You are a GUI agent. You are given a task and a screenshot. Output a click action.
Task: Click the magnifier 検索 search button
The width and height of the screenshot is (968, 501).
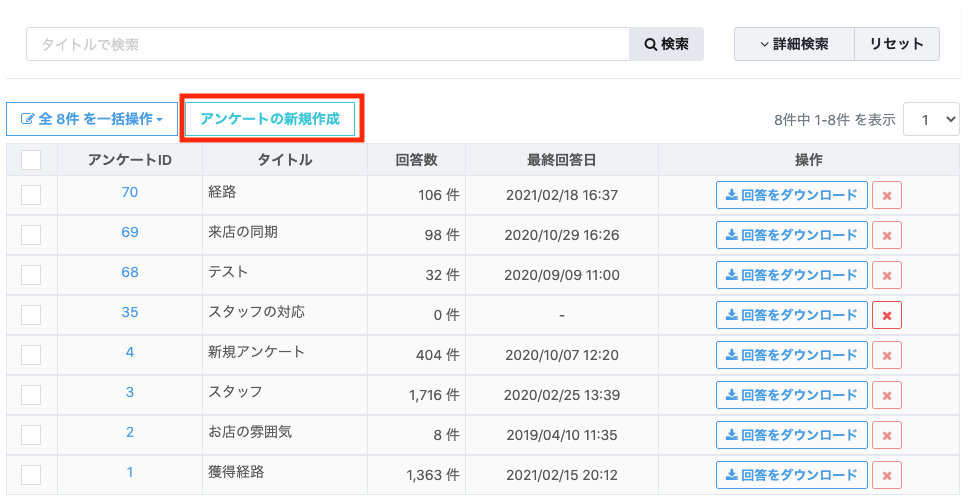click(666, 44)
